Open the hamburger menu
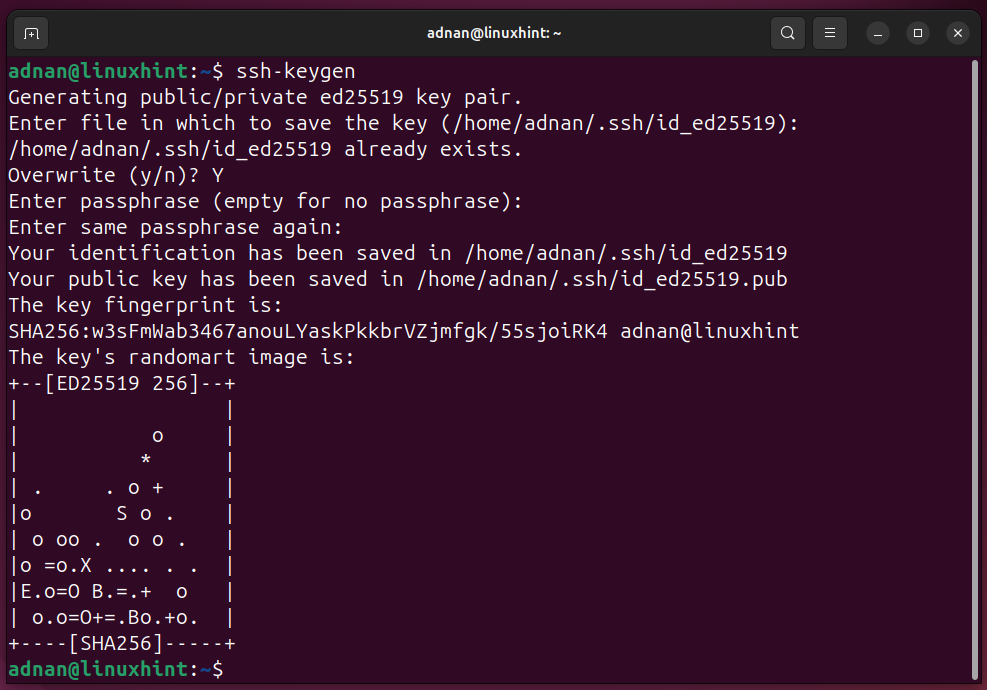987x690 pixels. [829, 32]
